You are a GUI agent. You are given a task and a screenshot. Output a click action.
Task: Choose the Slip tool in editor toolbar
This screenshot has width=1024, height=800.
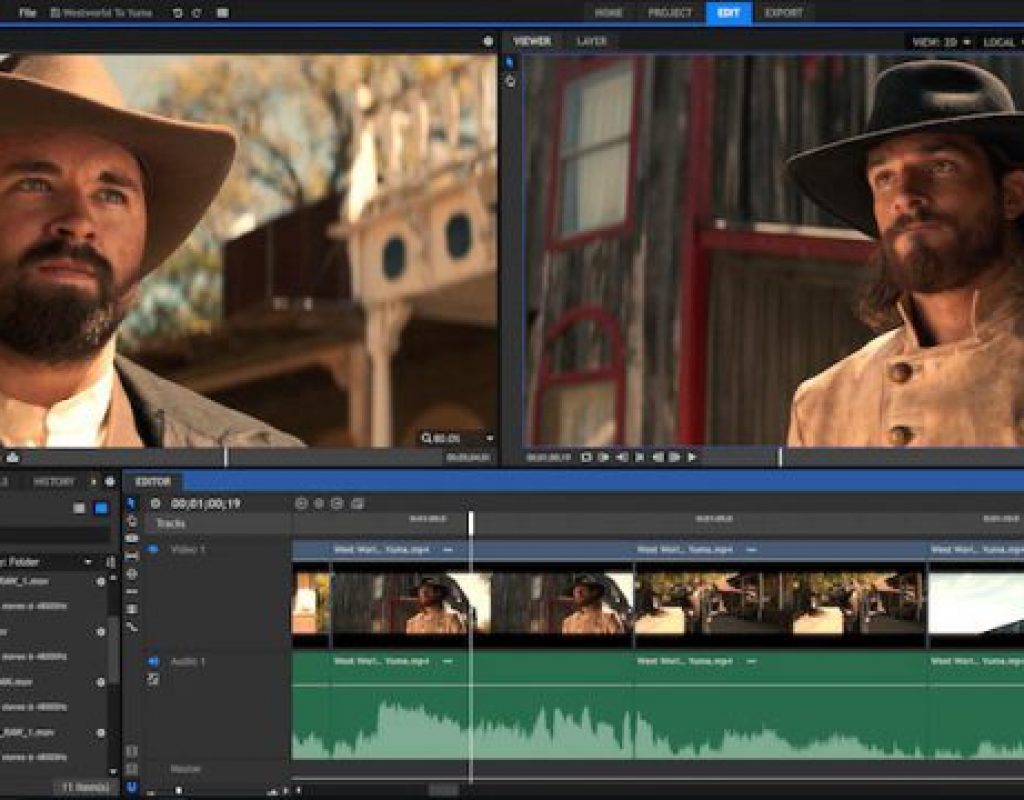pyautogui.click(x=131, y=556)
